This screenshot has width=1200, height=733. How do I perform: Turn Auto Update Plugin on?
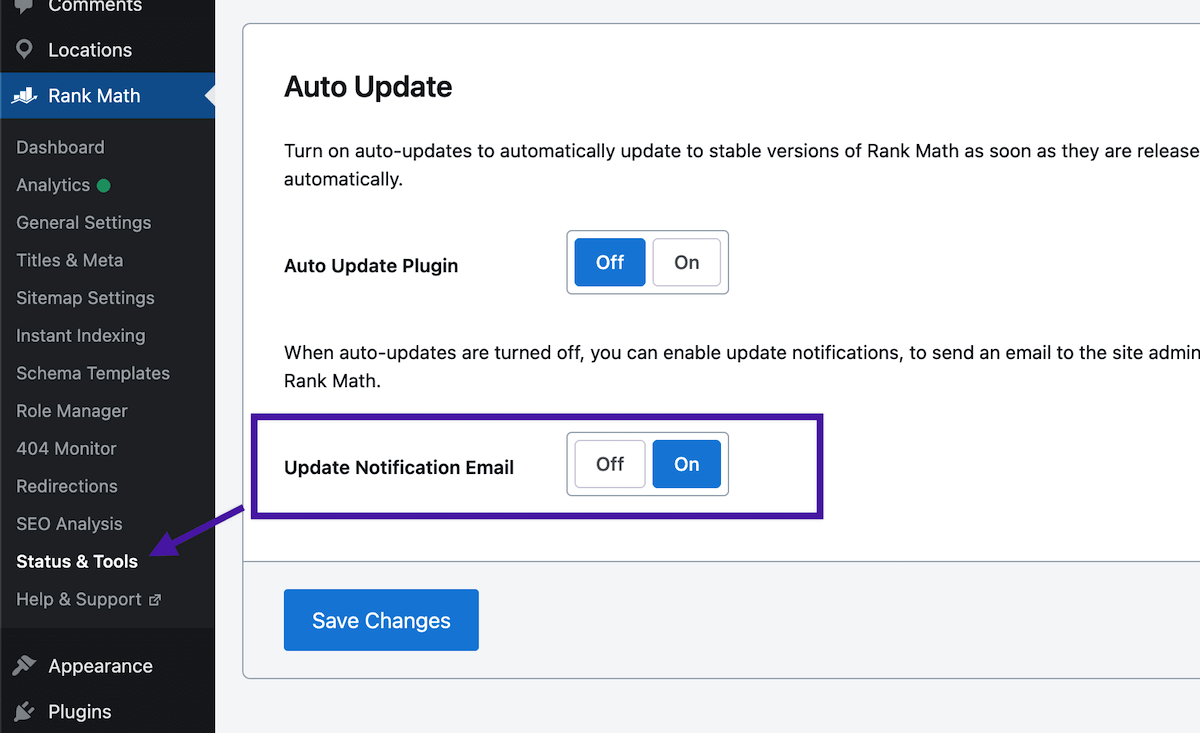pyautogui.click(x=686, y=263)
